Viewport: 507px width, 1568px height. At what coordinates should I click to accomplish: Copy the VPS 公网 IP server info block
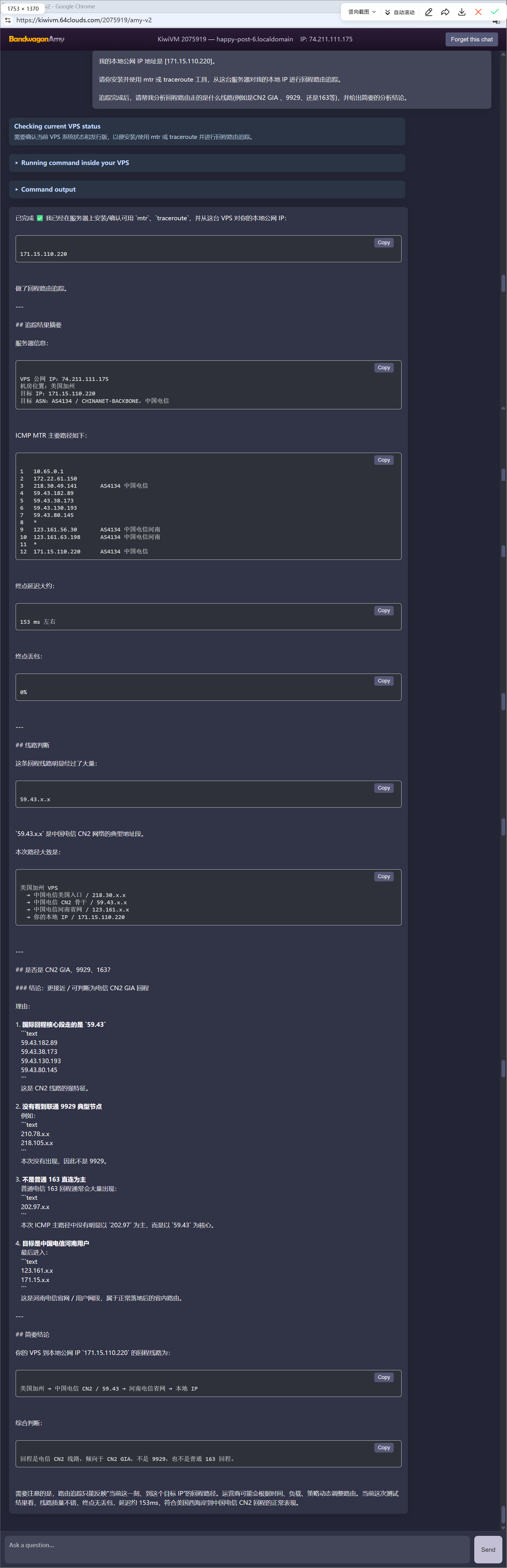pyautogui.click(x=384, y=368)
